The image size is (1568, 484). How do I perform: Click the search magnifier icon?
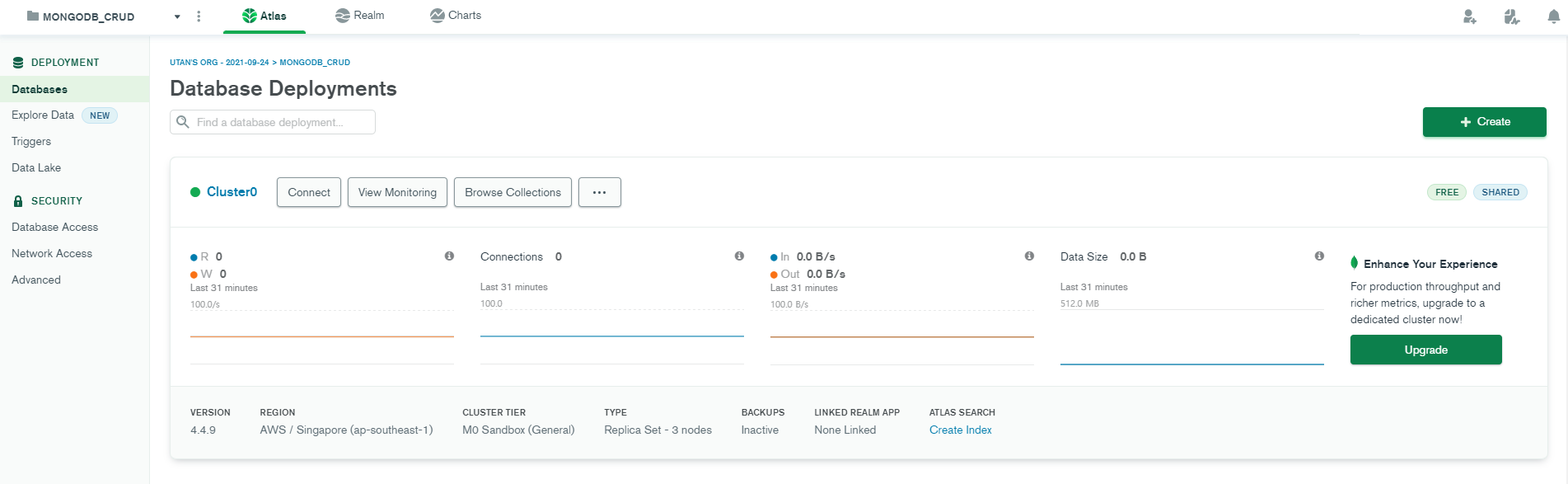pyautogui.click(x=183, y=122)
